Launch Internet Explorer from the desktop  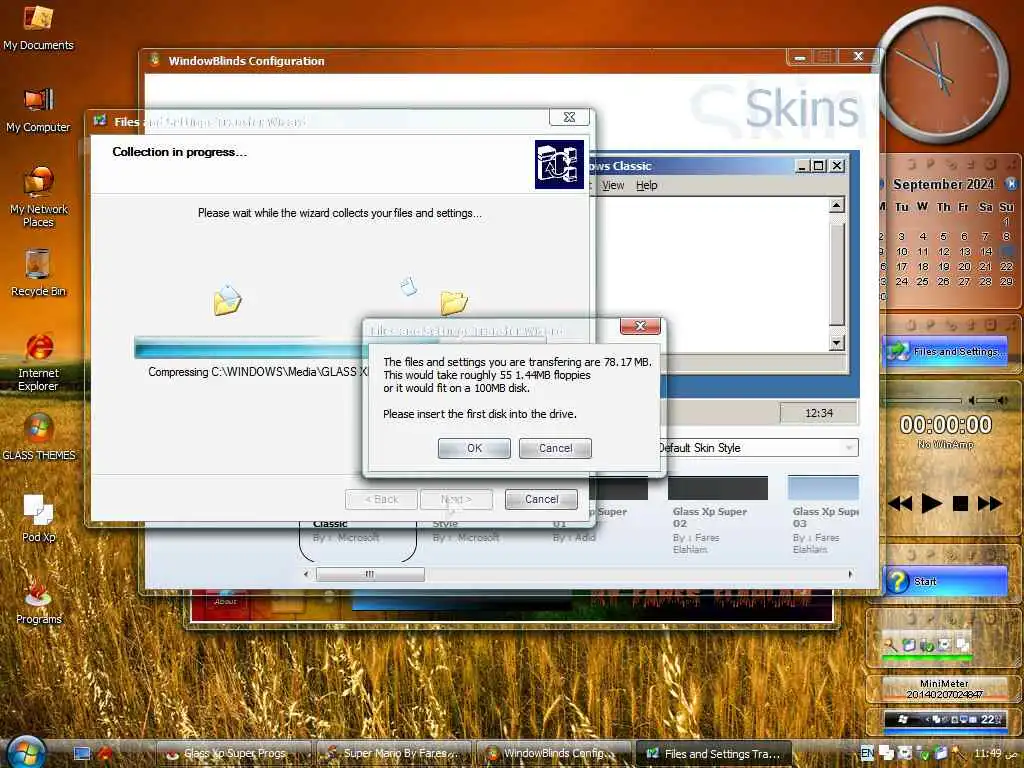click(x=38, y=361)
